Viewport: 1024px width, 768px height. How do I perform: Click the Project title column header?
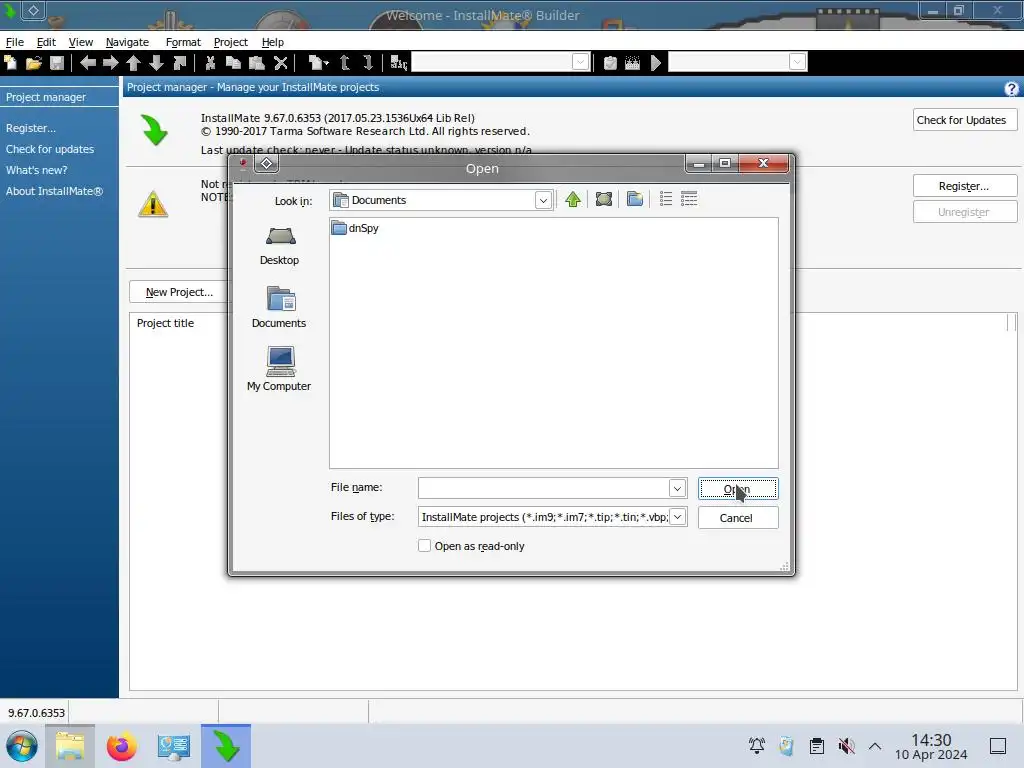coord(165,323)
